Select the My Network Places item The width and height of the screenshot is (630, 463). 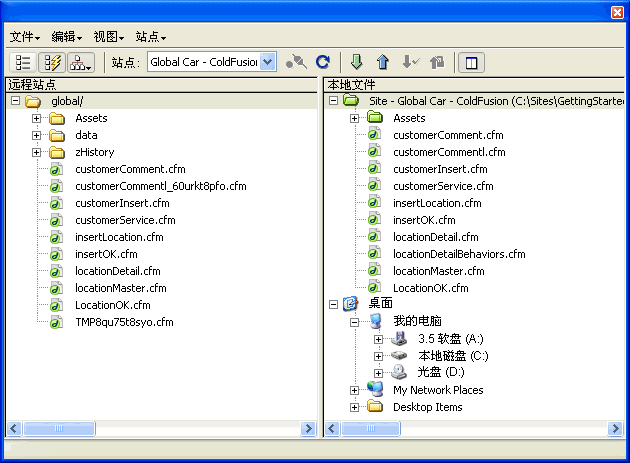(x=438, y=390)
